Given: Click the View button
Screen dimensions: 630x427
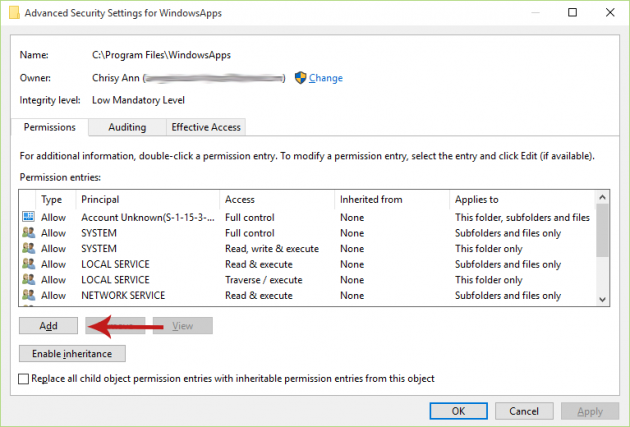Looking at the screenshot, I should click(x=182, y=326).
